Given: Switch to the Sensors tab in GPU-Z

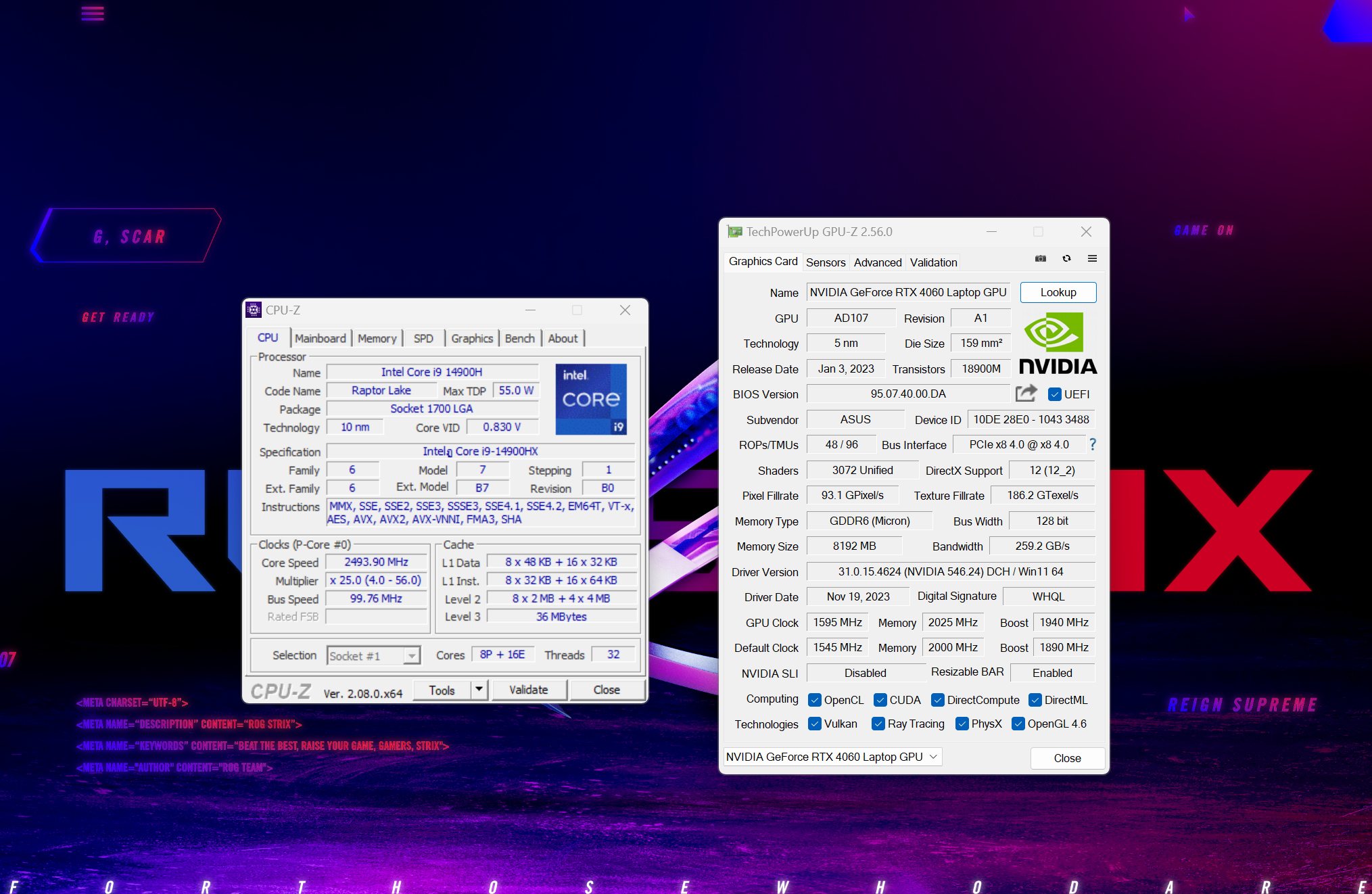Looking at the screenshot, I should tap(825, 262).
